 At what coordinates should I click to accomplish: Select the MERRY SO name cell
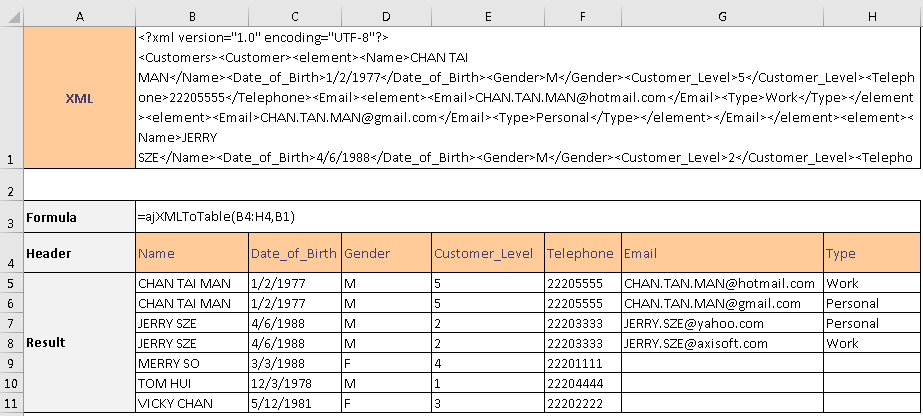(x=191, y=362)
